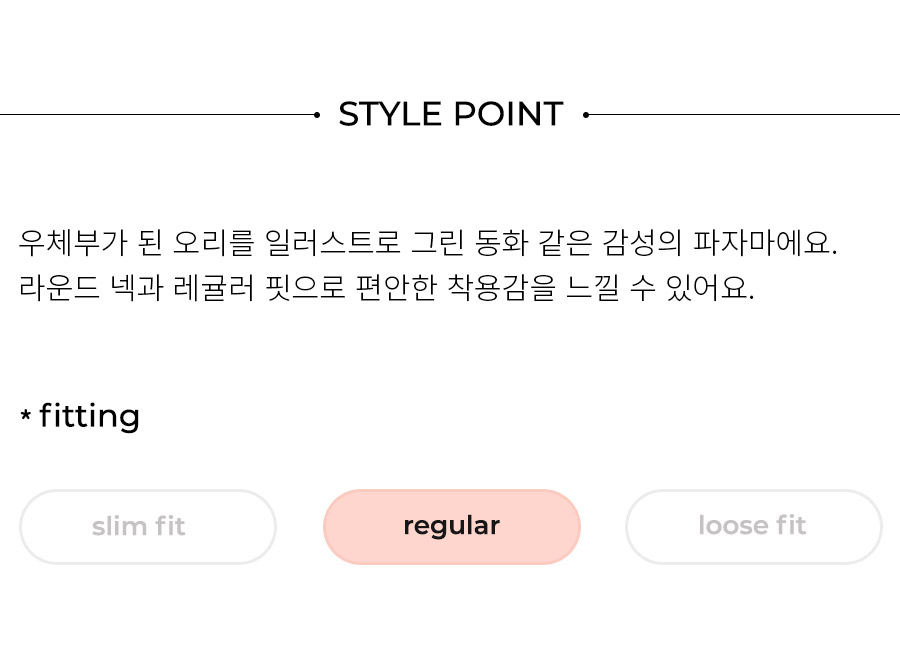Click the word POINT in heading
This screenshot has width=900, height=647.
point(509,114)
